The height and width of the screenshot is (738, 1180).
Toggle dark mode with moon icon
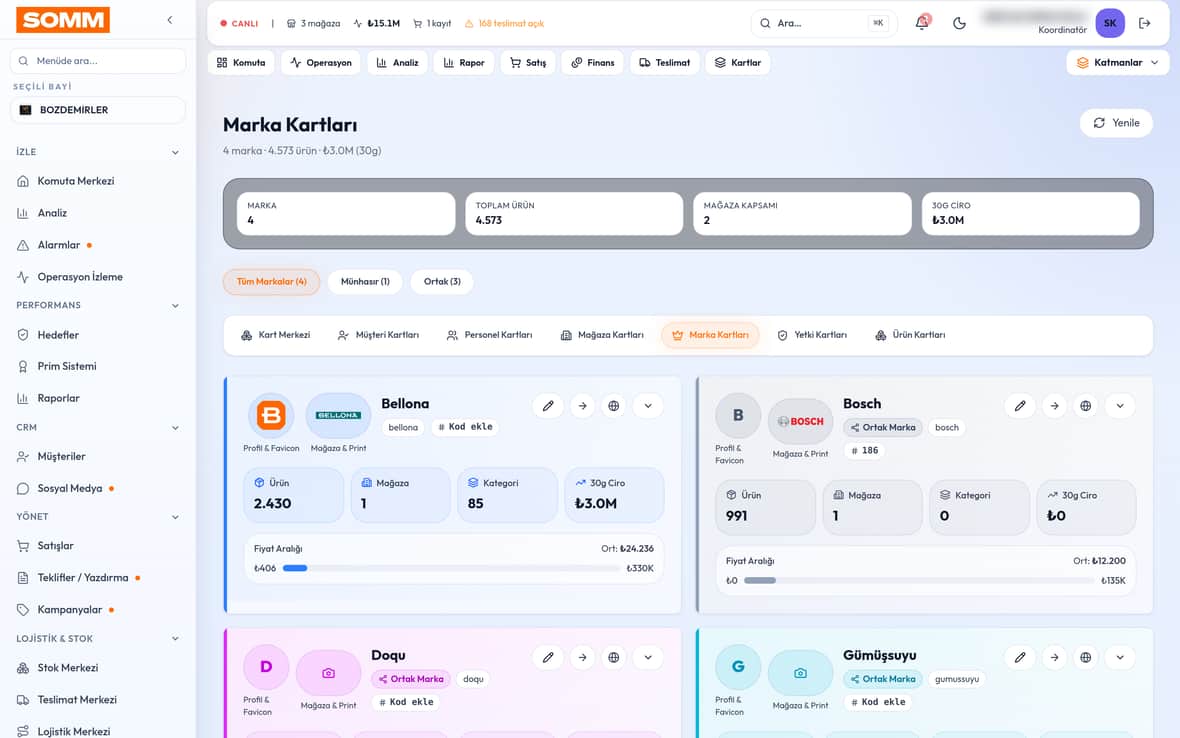click(x=959, y=23)
